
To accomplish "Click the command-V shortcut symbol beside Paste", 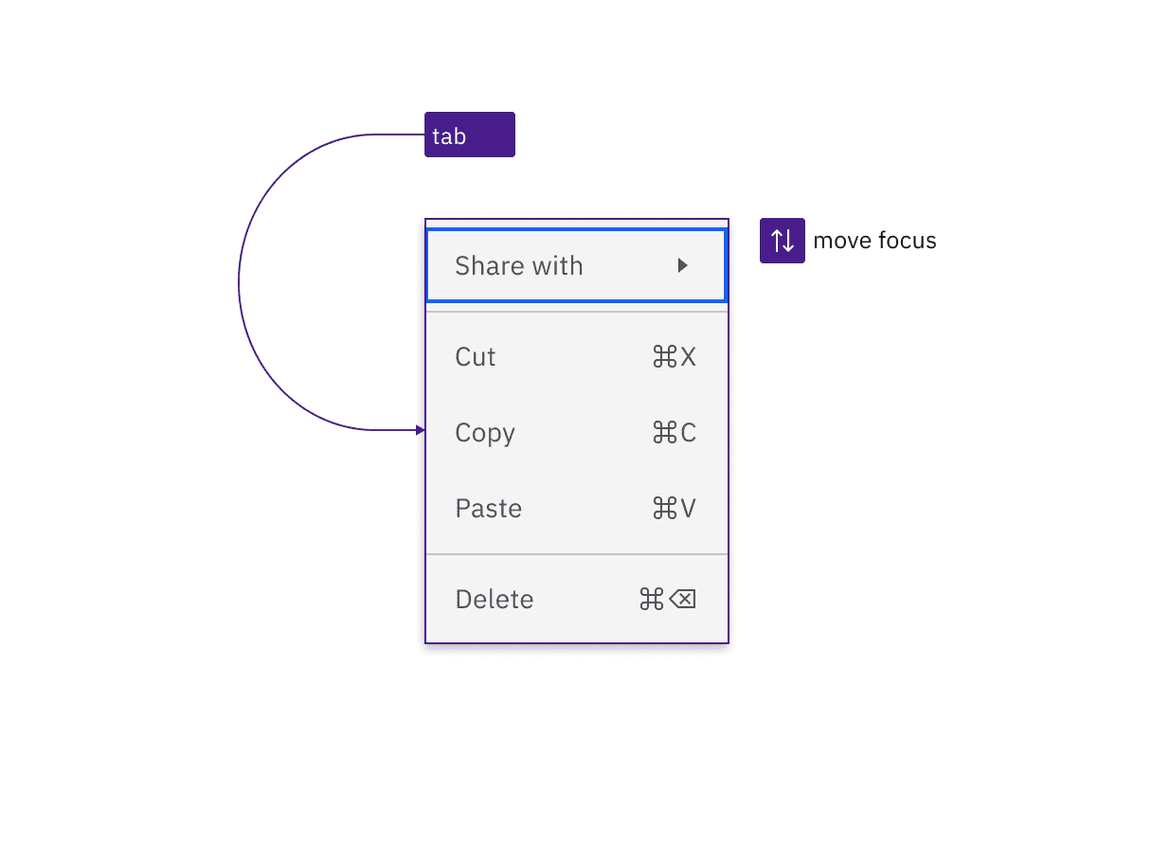I will [x=674, y=509].
